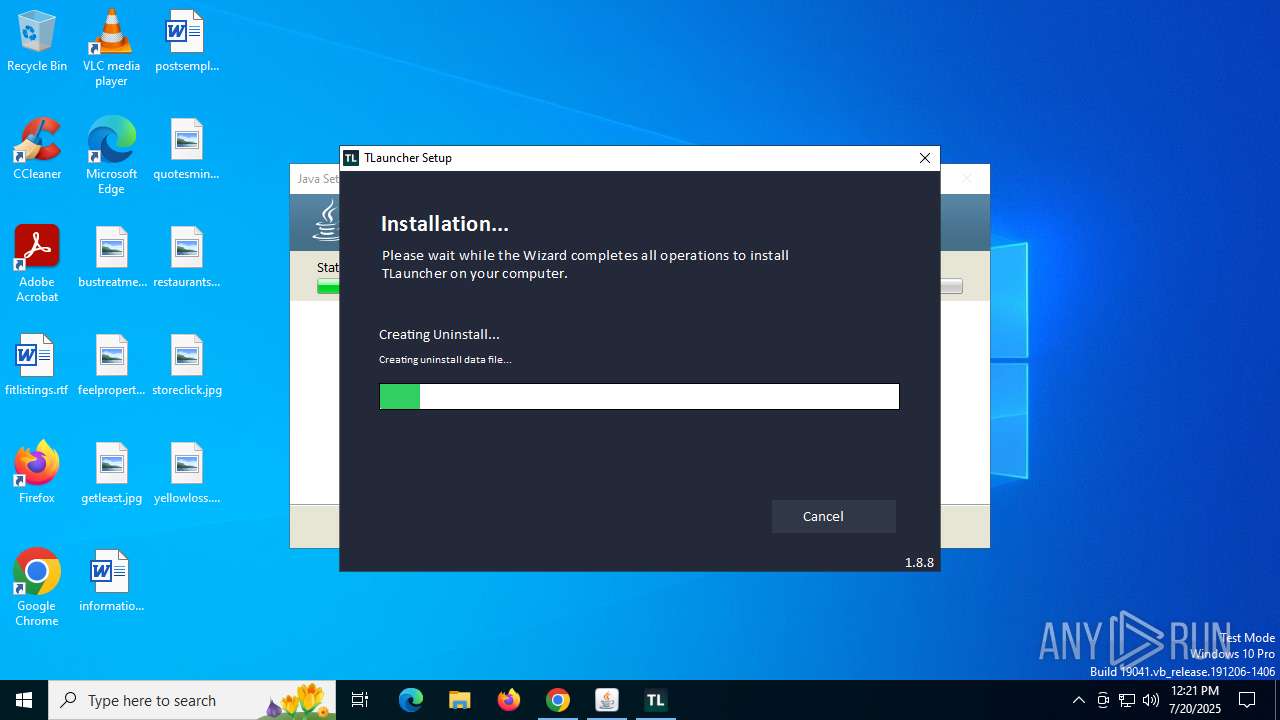Select the informatio Word document icon

(x=112, y=581)
